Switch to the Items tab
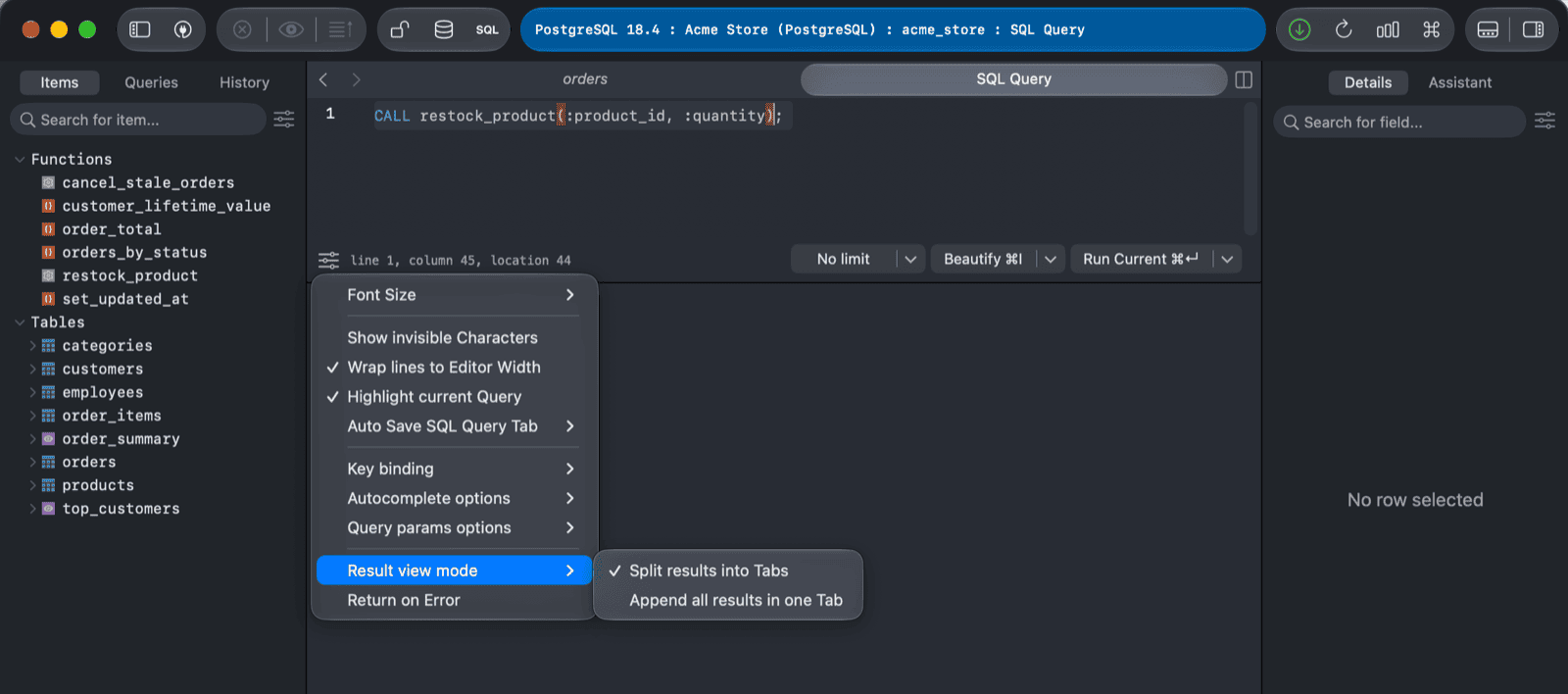The height and width of the screenshot is (694, 1568). (x=60, y=82)
